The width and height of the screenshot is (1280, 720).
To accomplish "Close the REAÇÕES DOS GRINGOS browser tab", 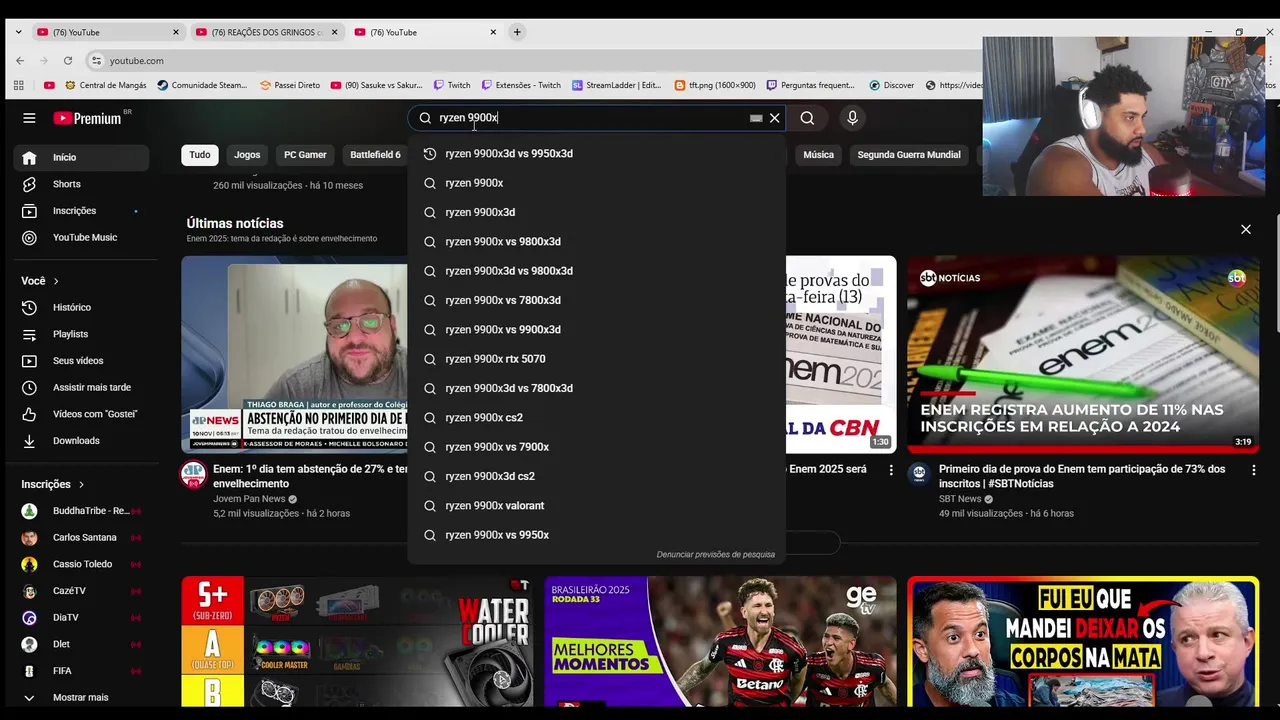I will pos(334,32).
